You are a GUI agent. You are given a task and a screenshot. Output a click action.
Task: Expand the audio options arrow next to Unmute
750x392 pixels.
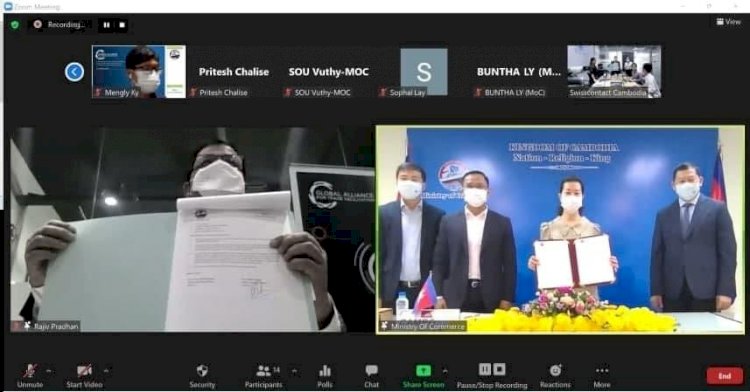tap(49, 370)
